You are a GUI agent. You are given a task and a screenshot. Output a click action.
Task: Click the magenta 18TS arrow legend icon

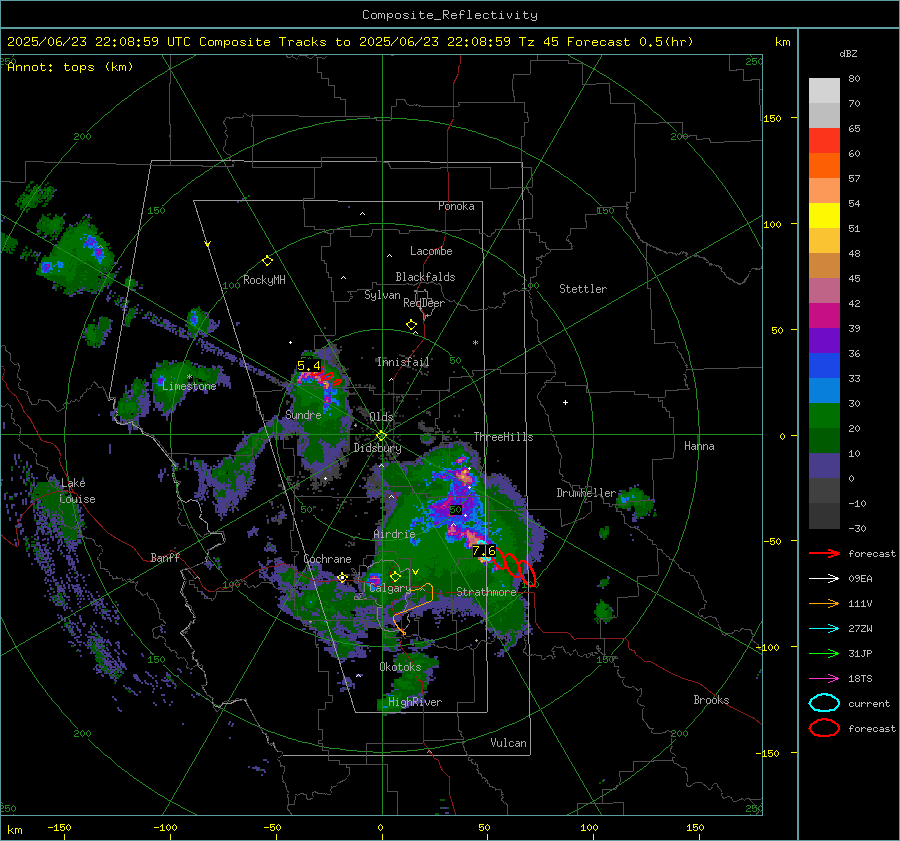click(824, 679)
